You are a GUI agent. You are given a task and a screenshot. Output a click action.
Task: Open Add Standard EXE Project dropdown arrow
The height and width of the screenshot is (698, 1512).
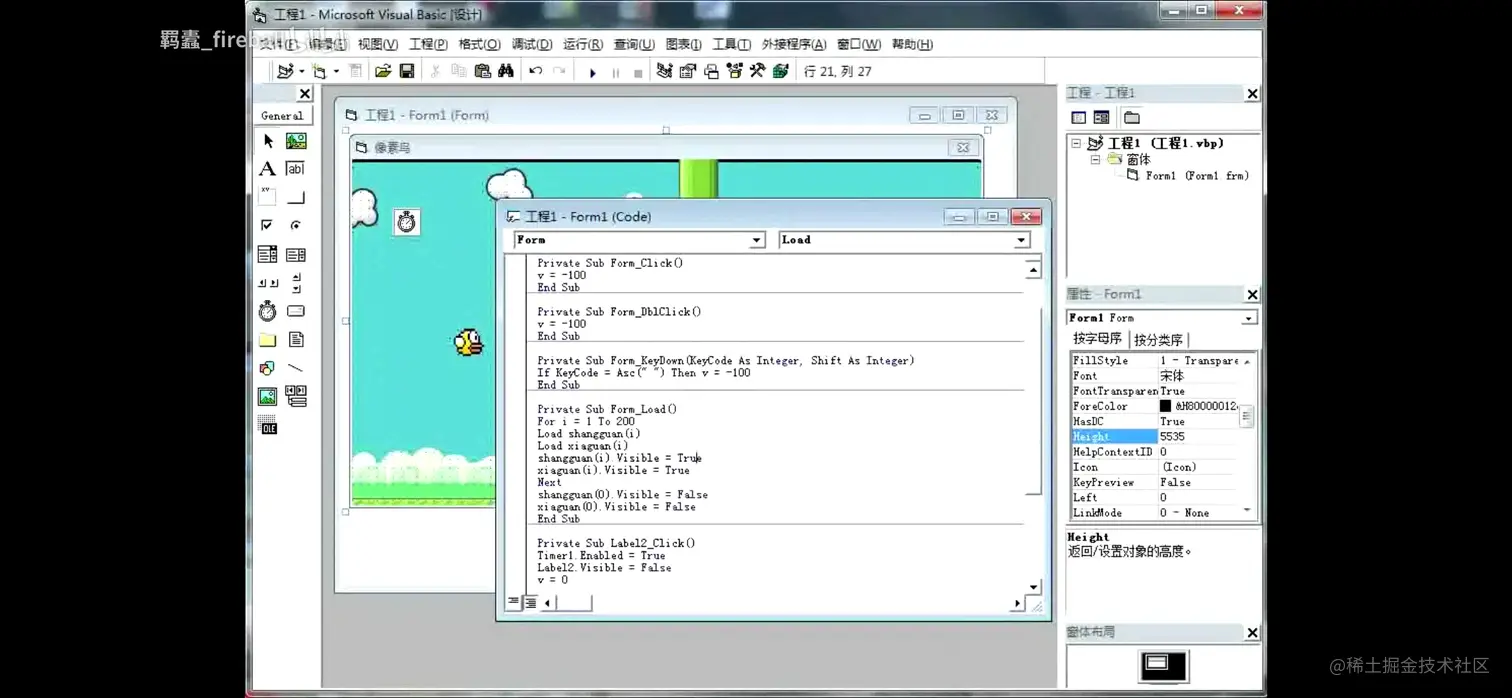[302, 71]
